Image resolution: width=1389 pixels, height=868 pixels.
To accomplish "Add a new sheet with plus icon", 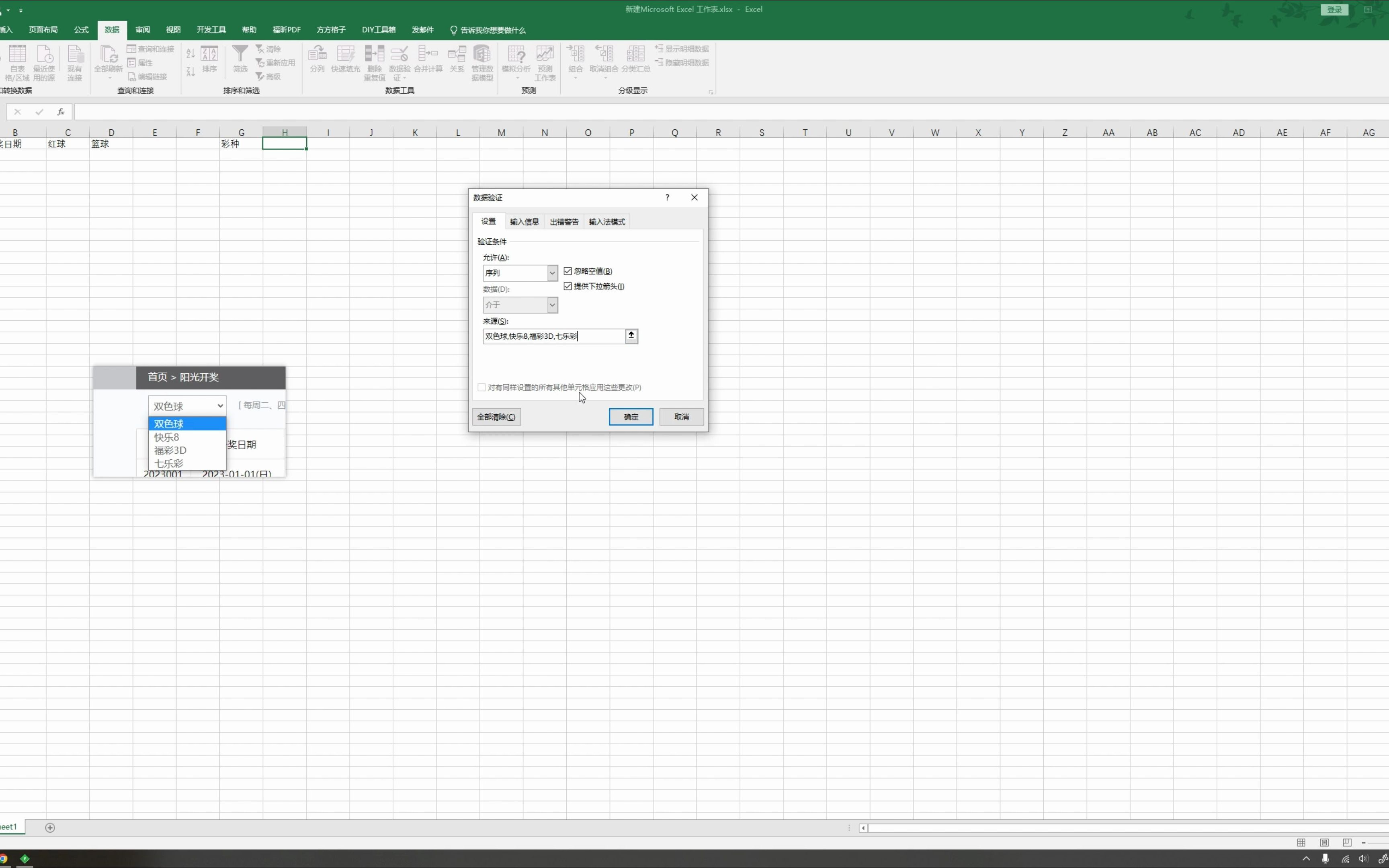I will 50,827.
